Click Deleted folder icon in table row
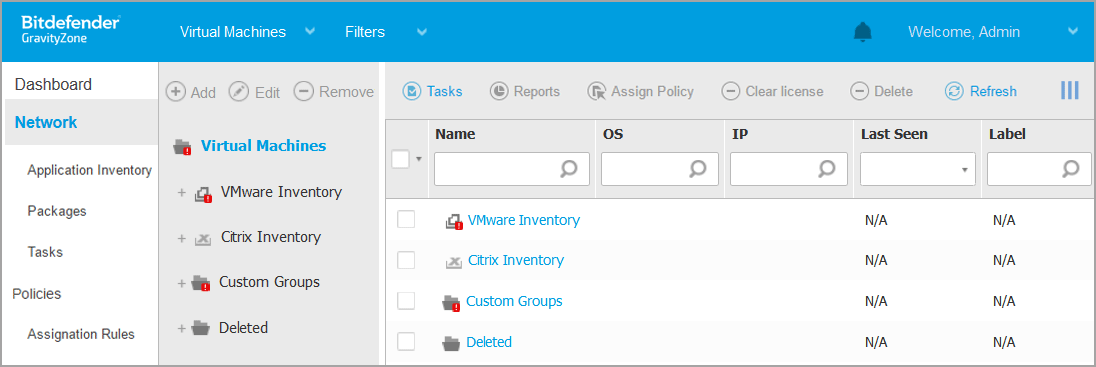 click(452, 343)
